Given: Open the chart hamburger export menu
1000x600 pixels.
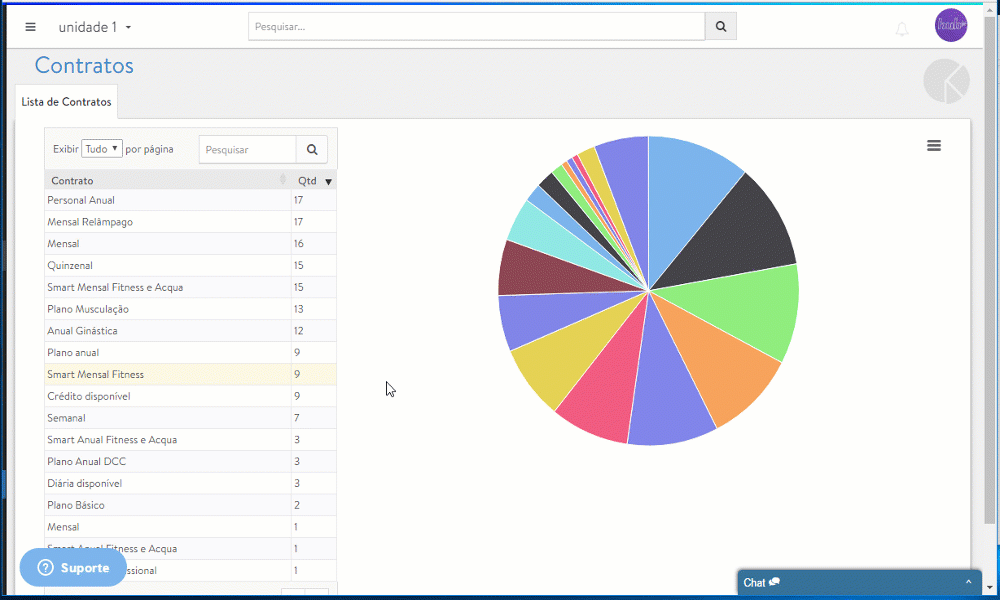Looking at the screenshot, I should click(934, 146).
